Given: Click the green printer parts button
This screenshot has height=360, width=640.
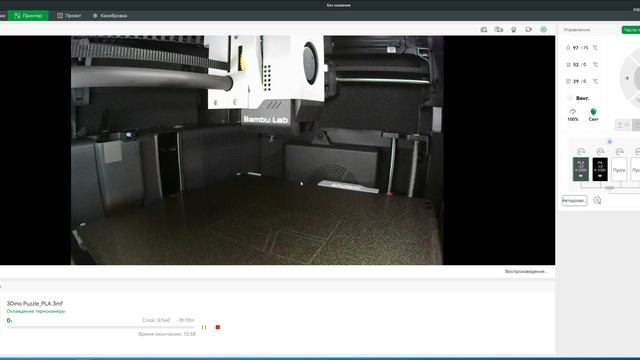Looking at the screenshot, I should [x=631, y=30].
